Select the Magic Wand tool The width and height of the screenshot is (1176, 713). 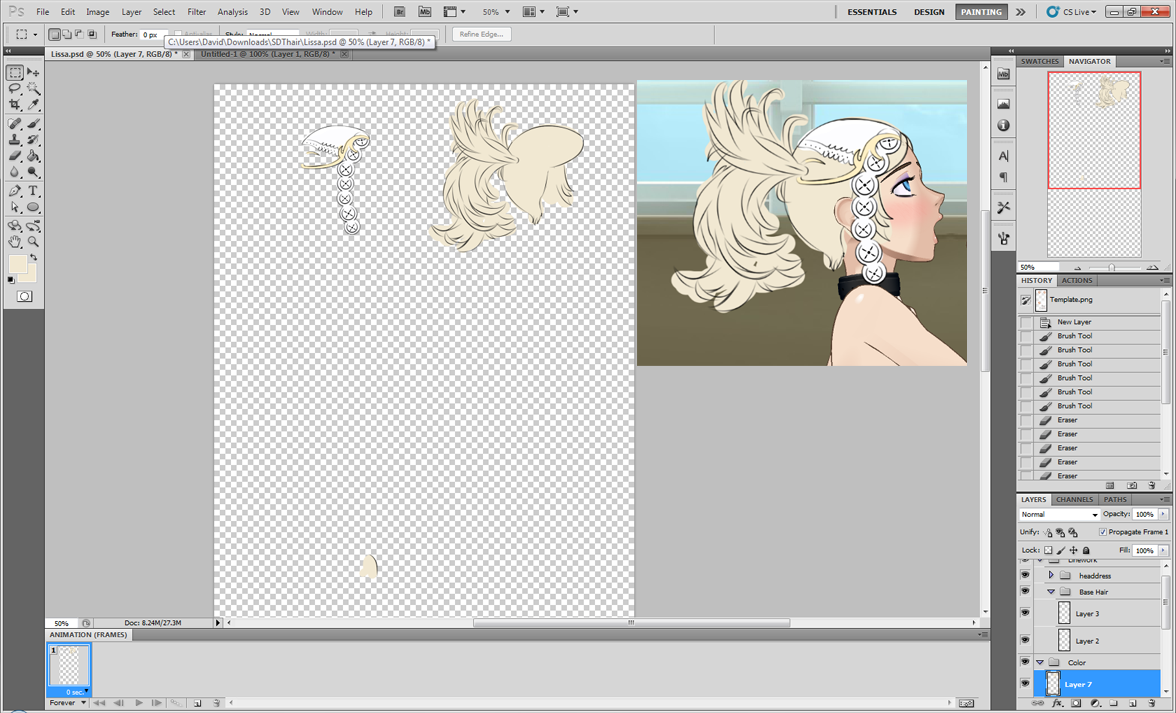point(33,89)
